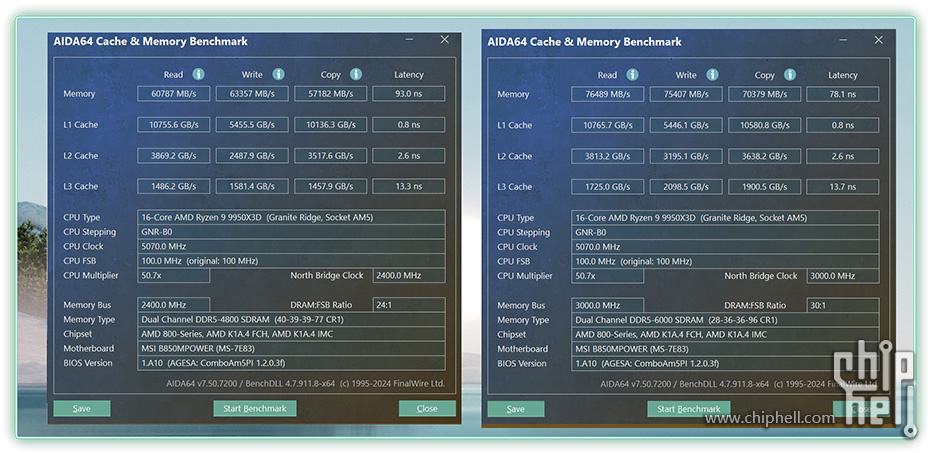Click DRAM:FSB Ratio 24:1 value
Image resolution: width=931 pixels, height=453 pixels.
408,305
